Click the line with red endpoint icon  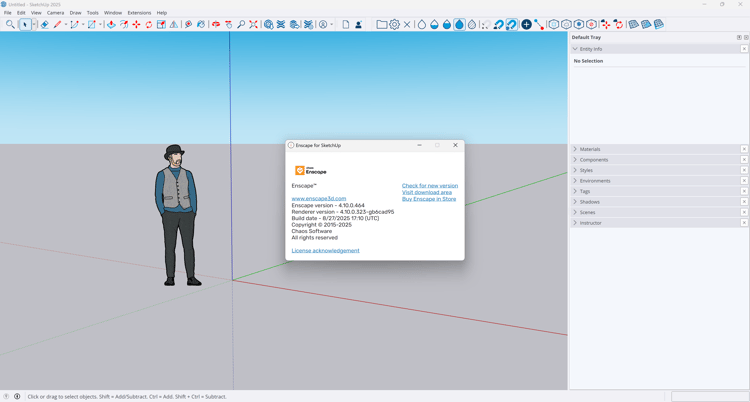pos(539,24)
